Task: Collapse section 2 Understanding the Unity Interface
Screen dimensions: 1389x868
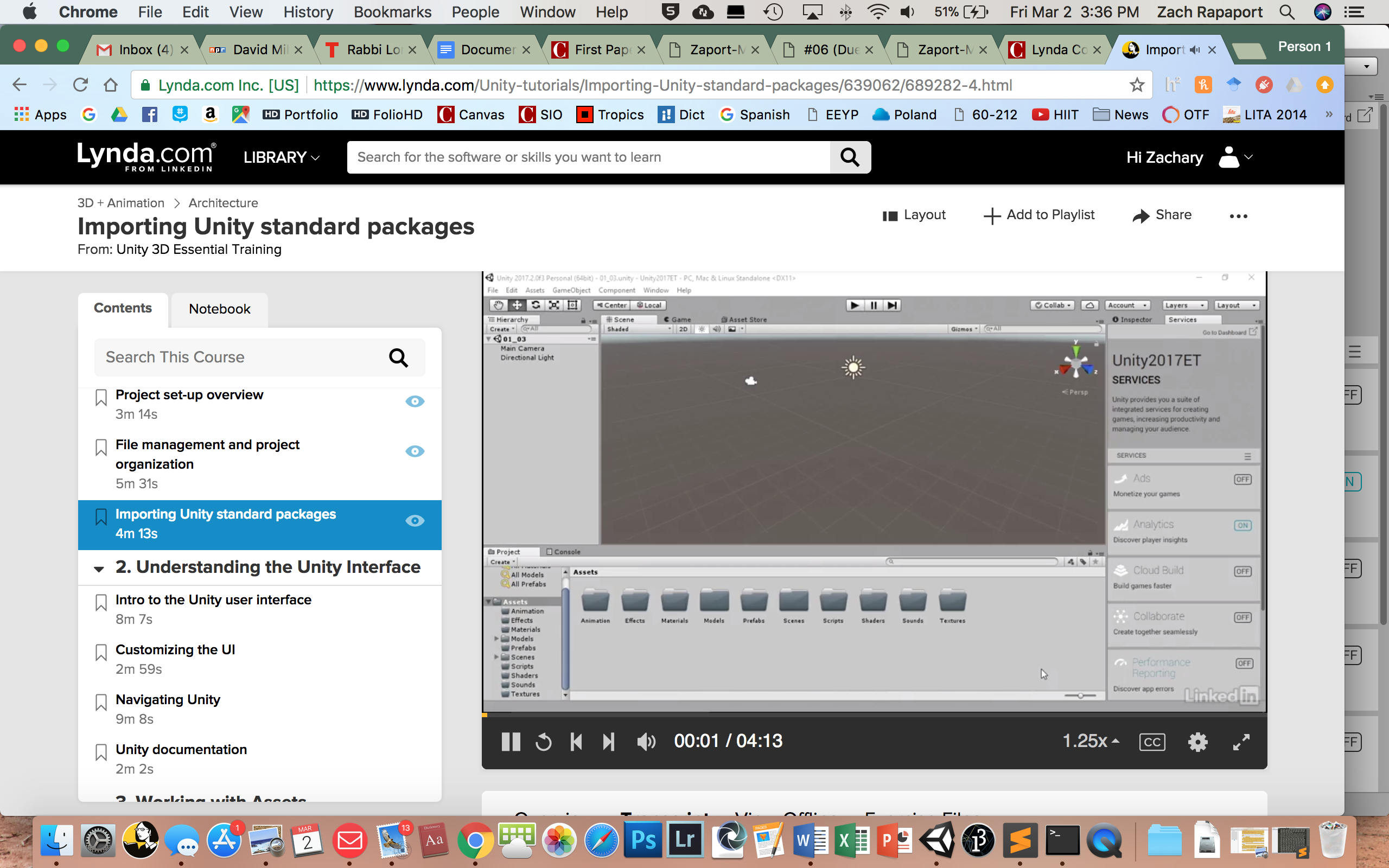Action: [x=99, y=569]
